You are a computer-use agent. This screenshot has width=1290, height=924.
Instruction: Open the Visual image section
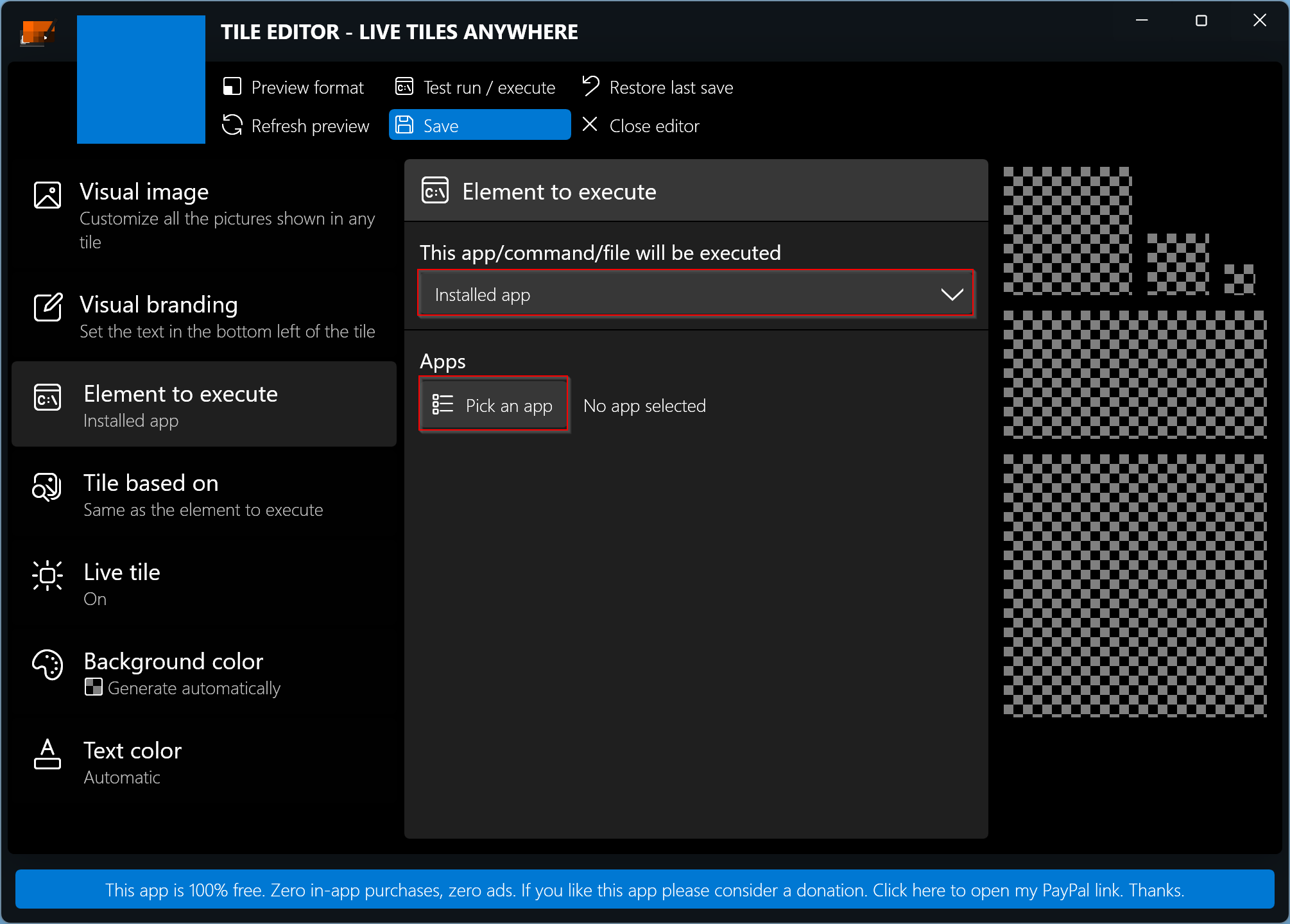tap(204, 216)
